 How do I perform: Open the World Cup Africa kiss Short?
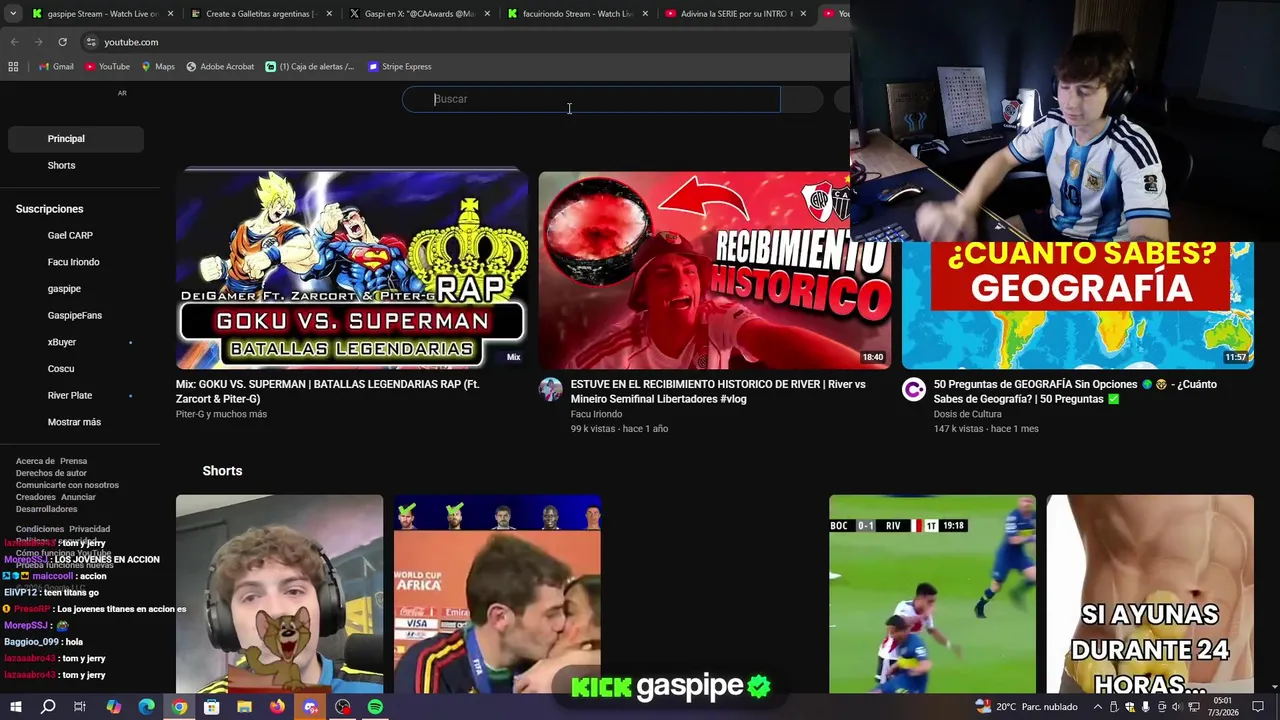[x=497, y=594]
